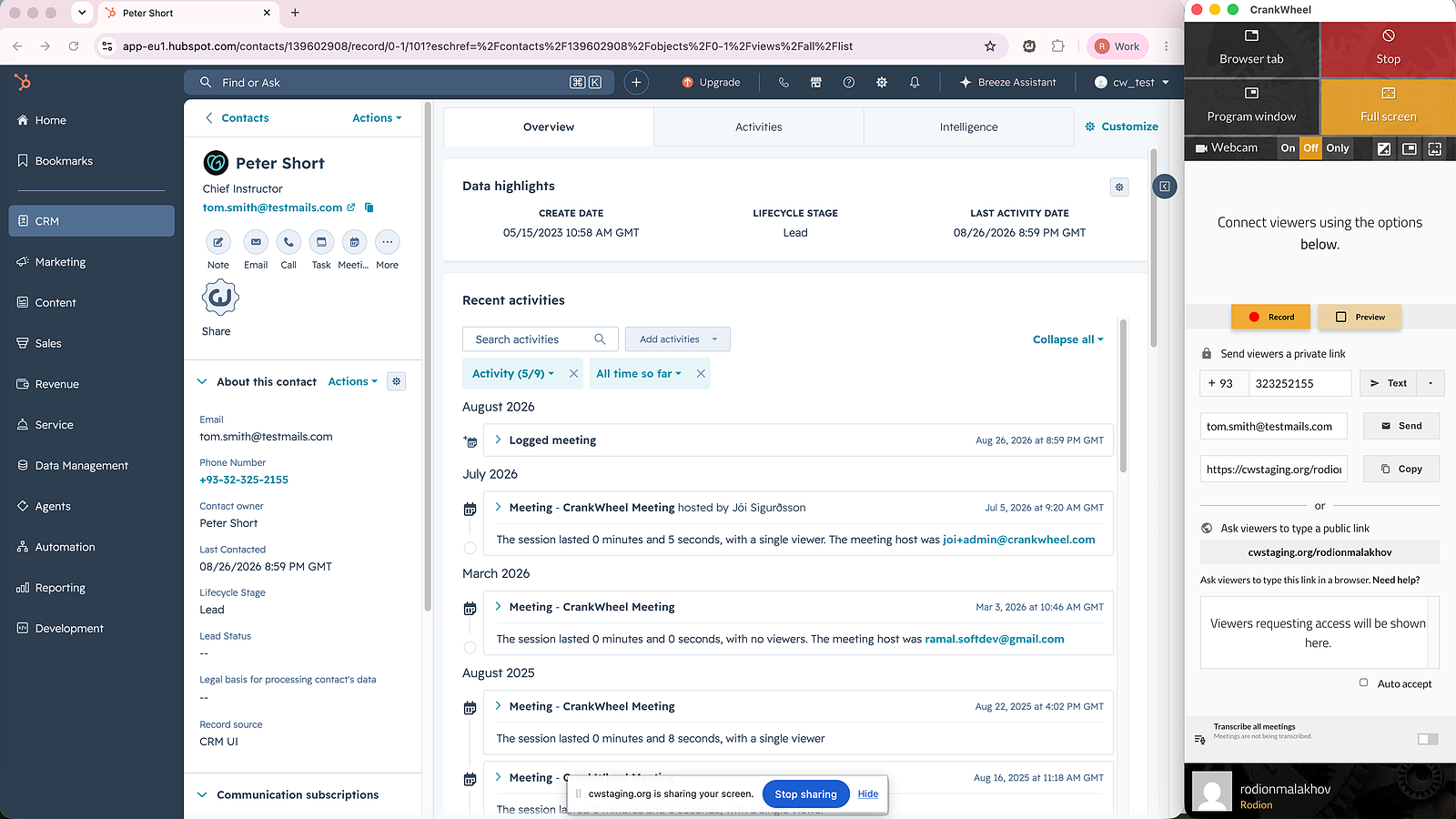Click the CrankWheel Share icon
Image resolution: width=1456 pixels, height=819 pixels.
pyautogui.click(x=220, y=298)
